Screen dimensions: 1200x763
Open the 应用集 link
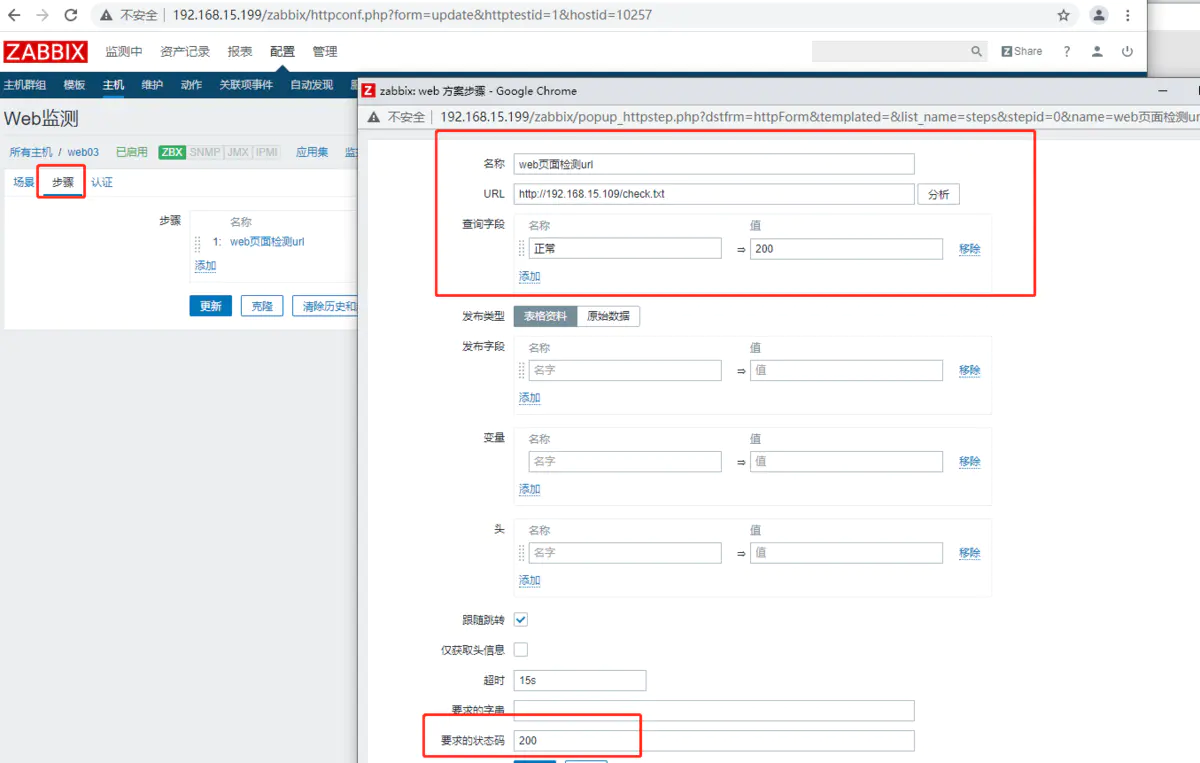[x=312, y=152]
